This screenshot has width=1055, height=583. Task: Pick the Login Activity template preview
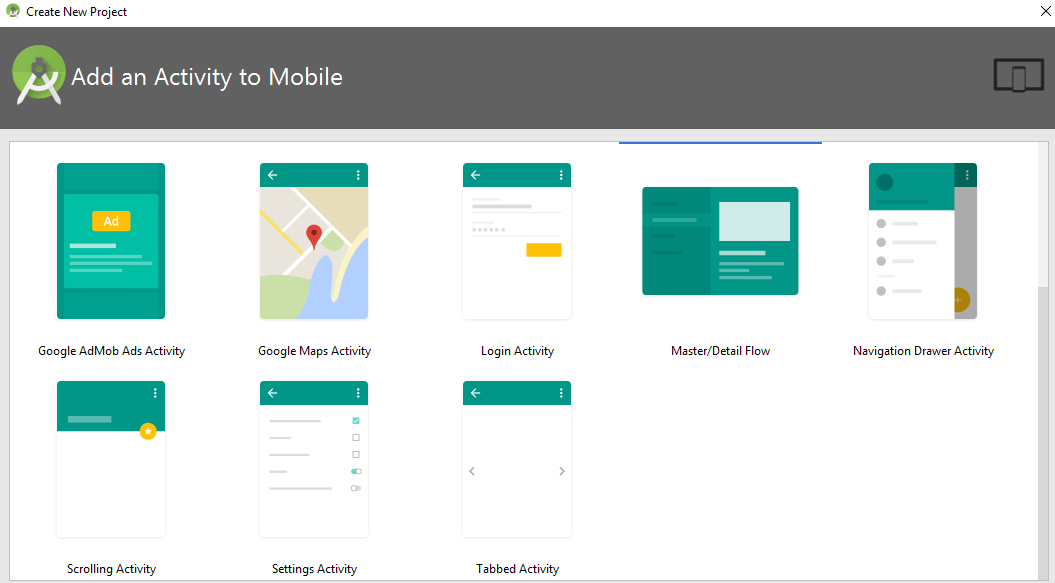pyautogui.click(x=517, y=241)
